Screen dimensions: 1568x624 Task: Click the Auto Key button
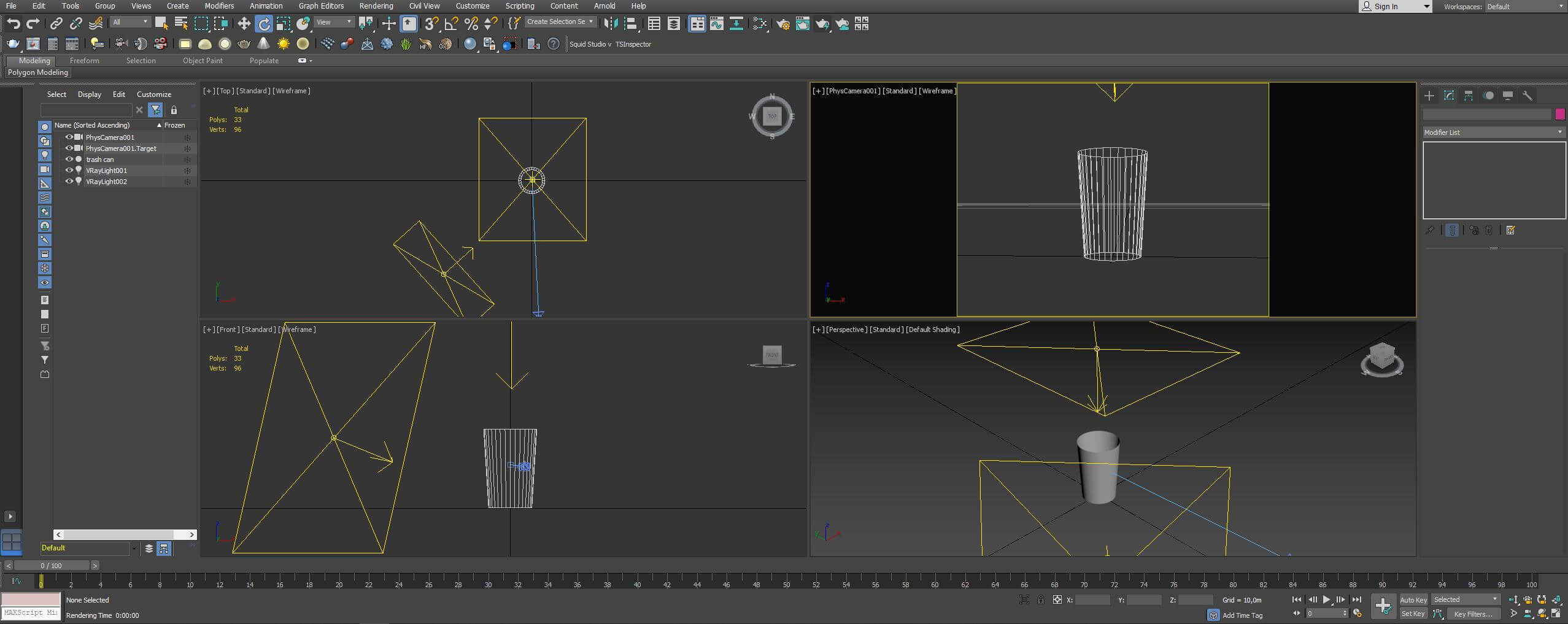pos(1413,600)
